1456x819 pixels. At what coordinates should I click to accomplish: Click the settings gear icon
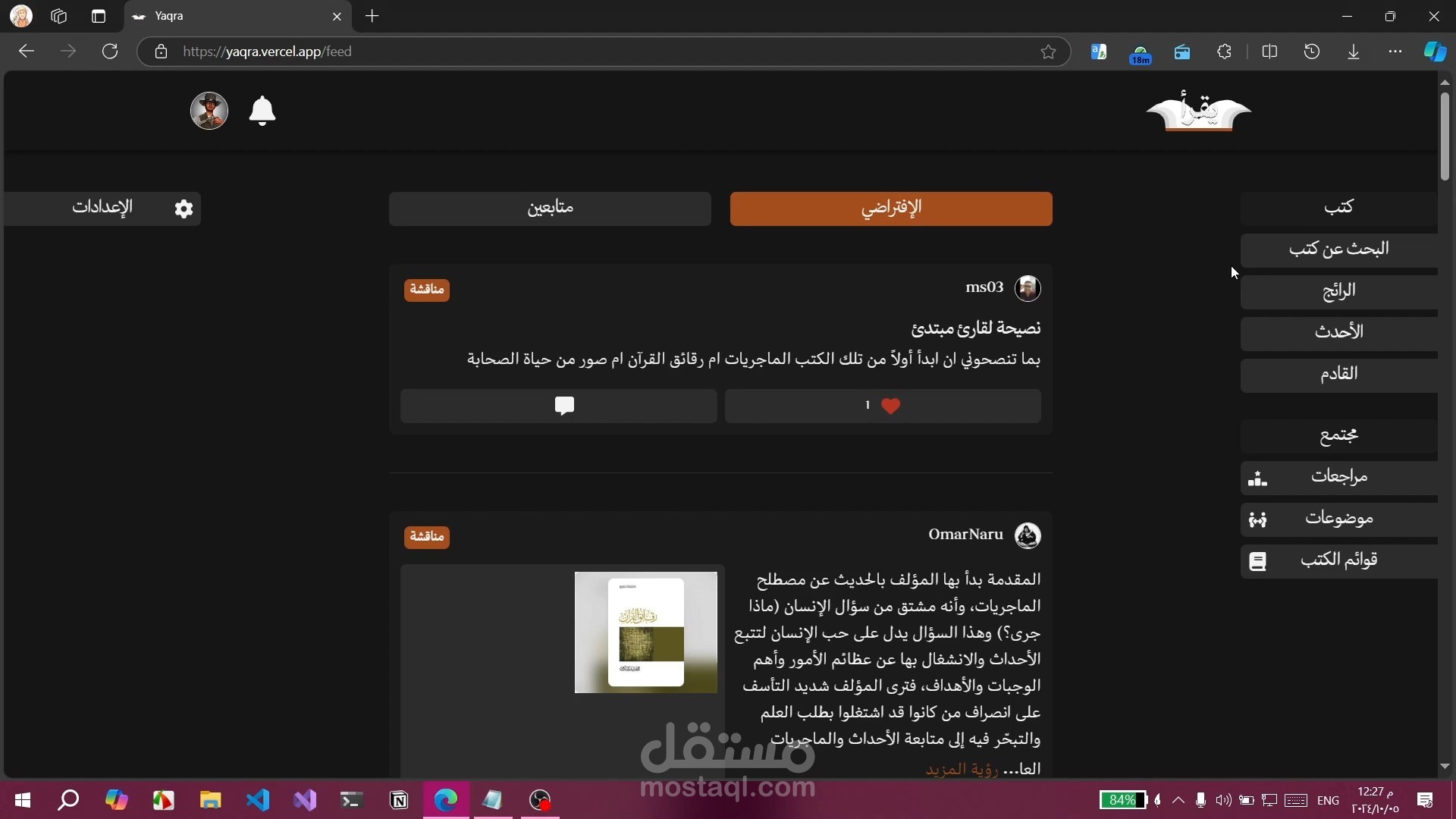pos(184,209)
